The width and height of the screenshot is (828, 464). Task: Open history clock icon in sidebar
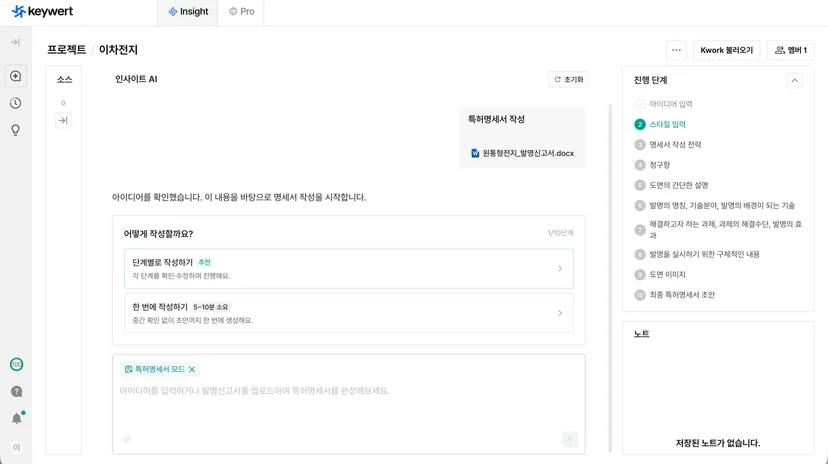coord(15,103)
